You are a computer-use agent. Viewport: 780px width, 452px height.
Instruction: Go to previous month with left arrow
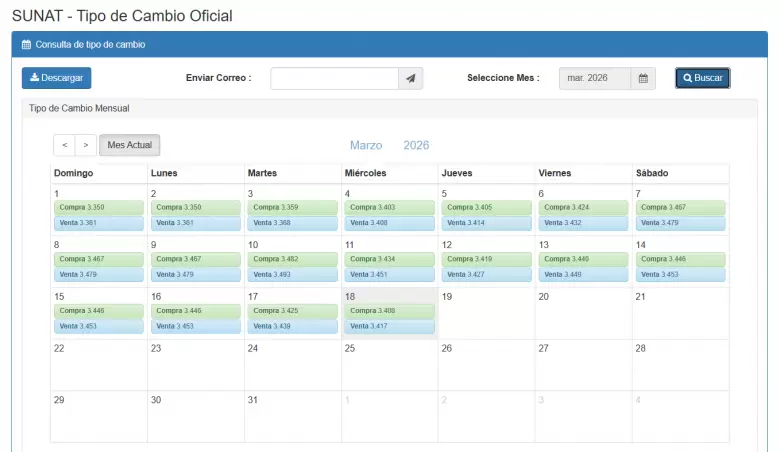(64, 145)
